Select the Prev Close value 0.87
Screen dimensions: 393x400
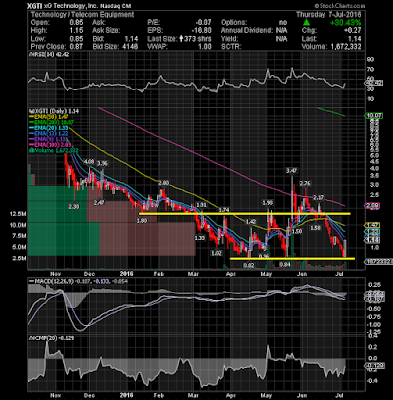(76, 47)
